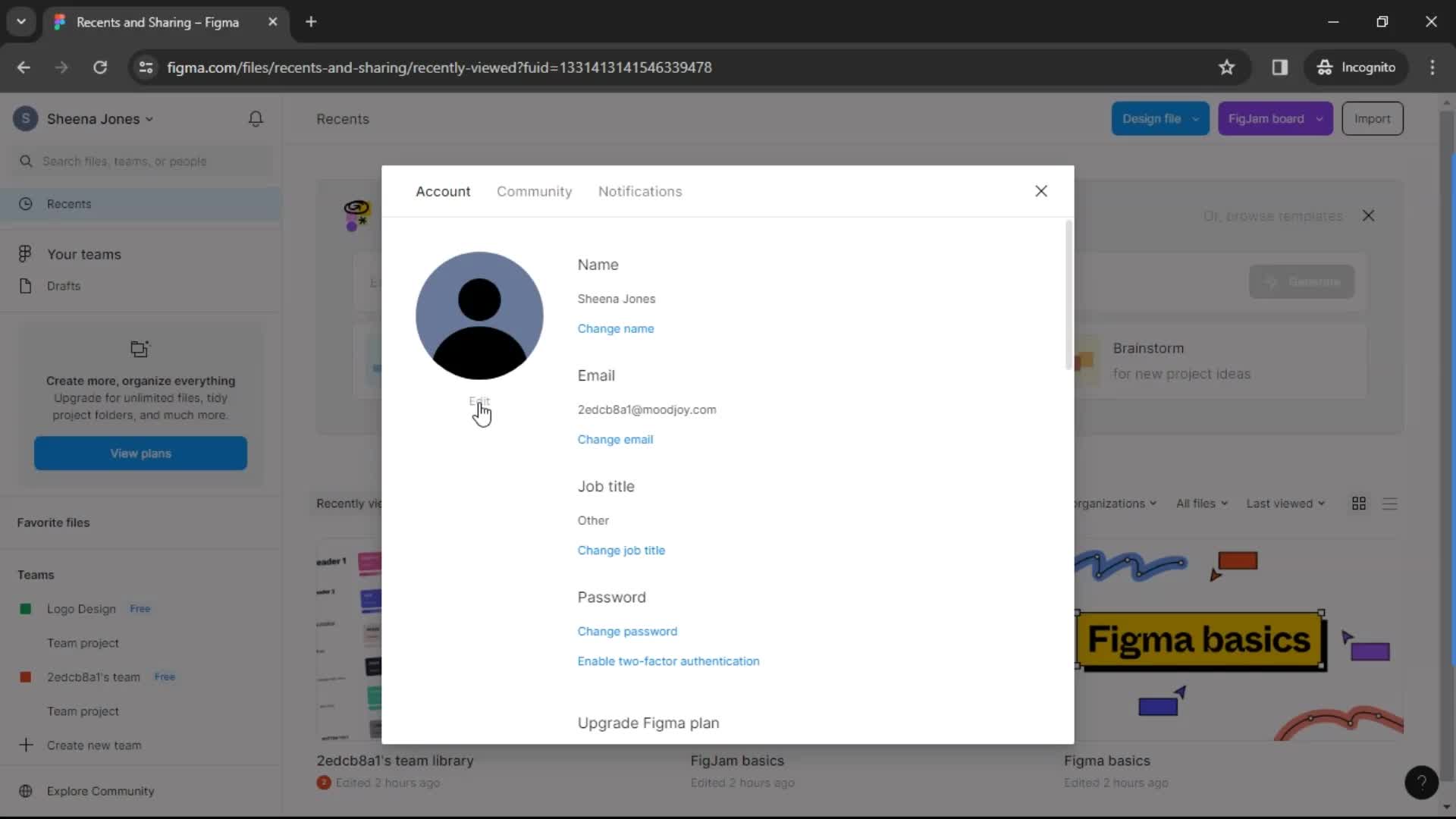The image size is (1456, 819).
Task: Toggle list view layout icon
Action: tap(1390, 503)
